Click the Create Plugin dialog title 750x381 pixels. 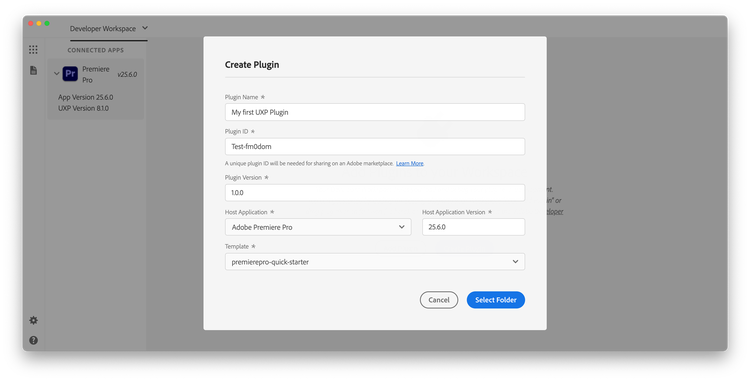pyautogui.click(x=252, y=65)
